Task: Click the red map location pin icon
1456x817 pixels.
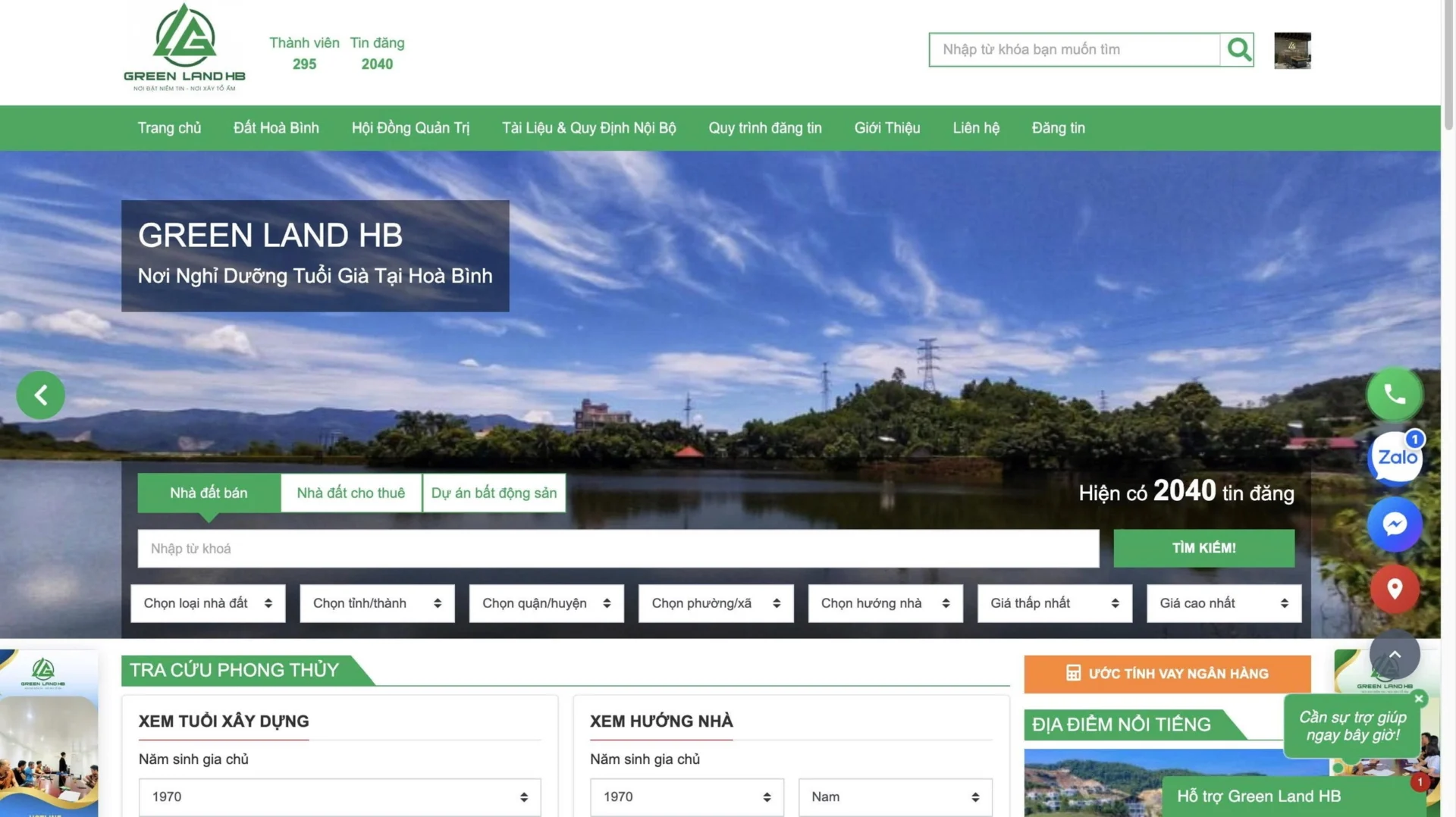Action: tap(1395, 589)
